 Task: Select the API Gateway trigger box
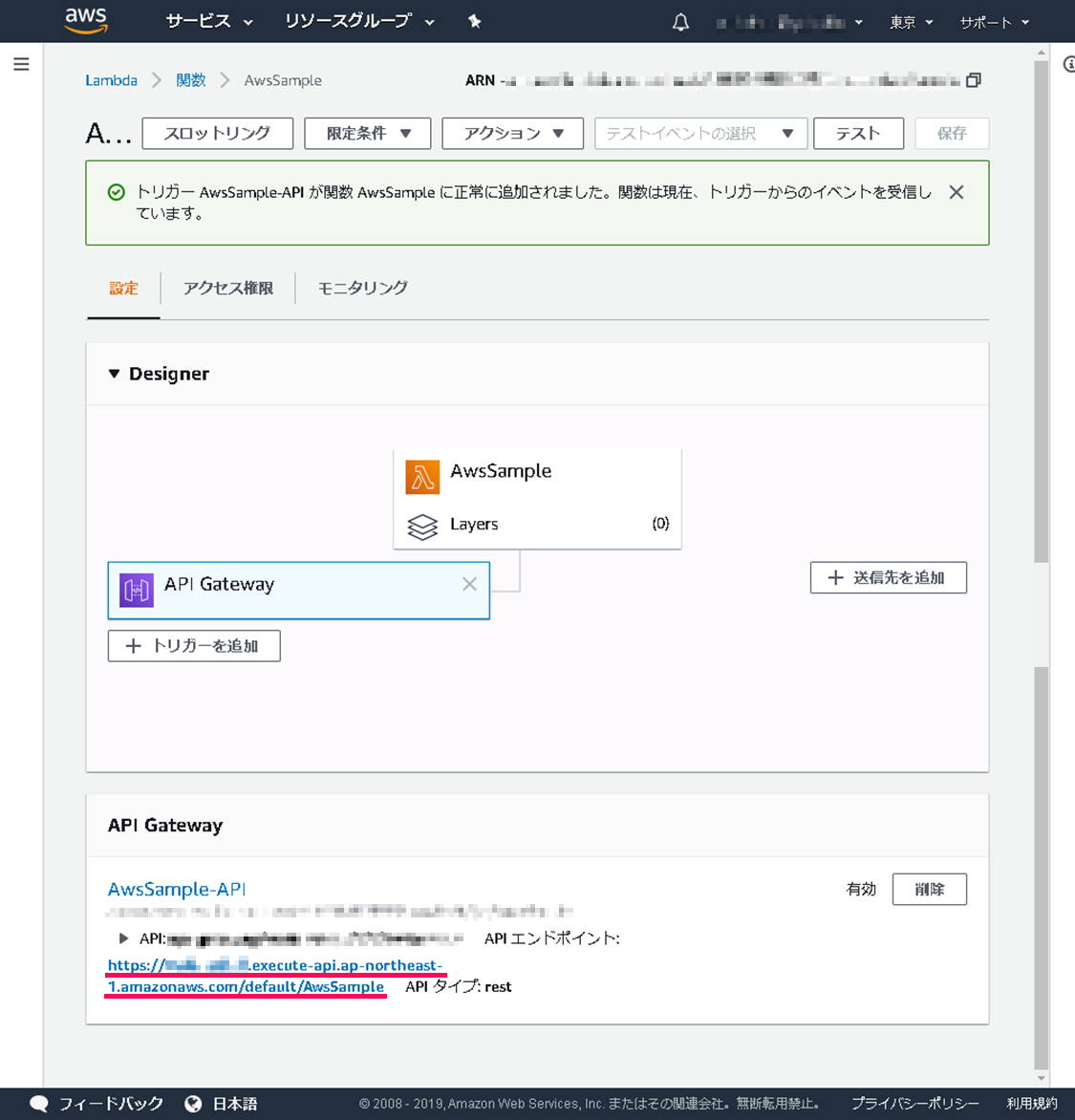pos(298,591)
